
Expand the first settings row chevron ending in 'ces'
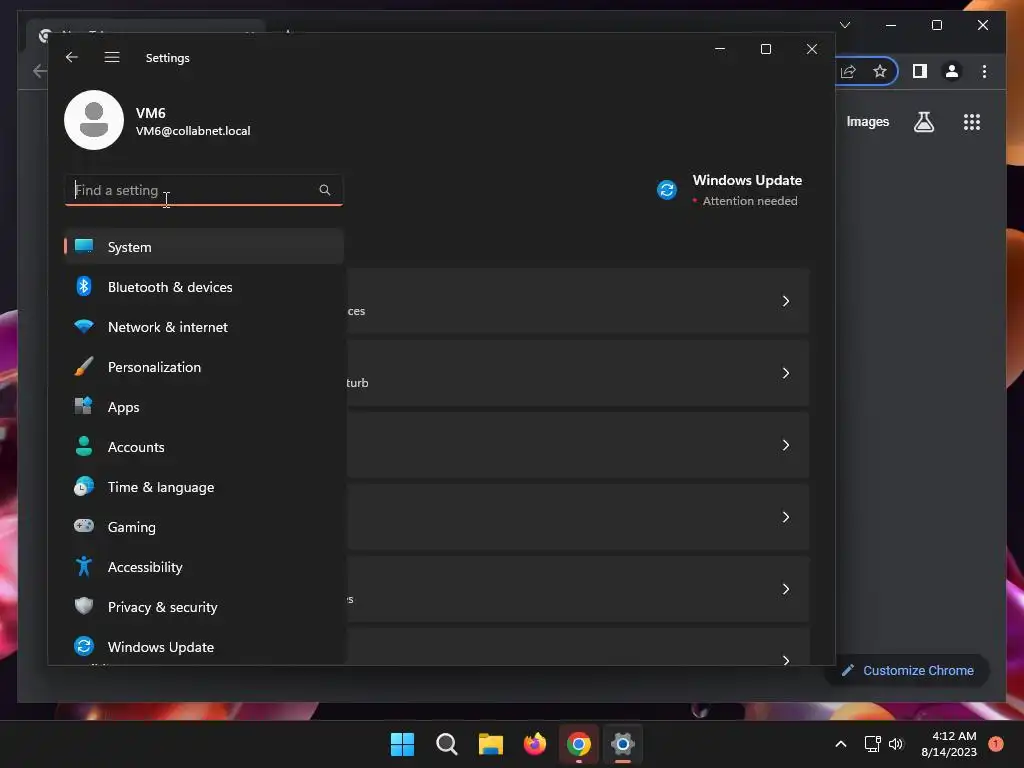coord(786,301)
